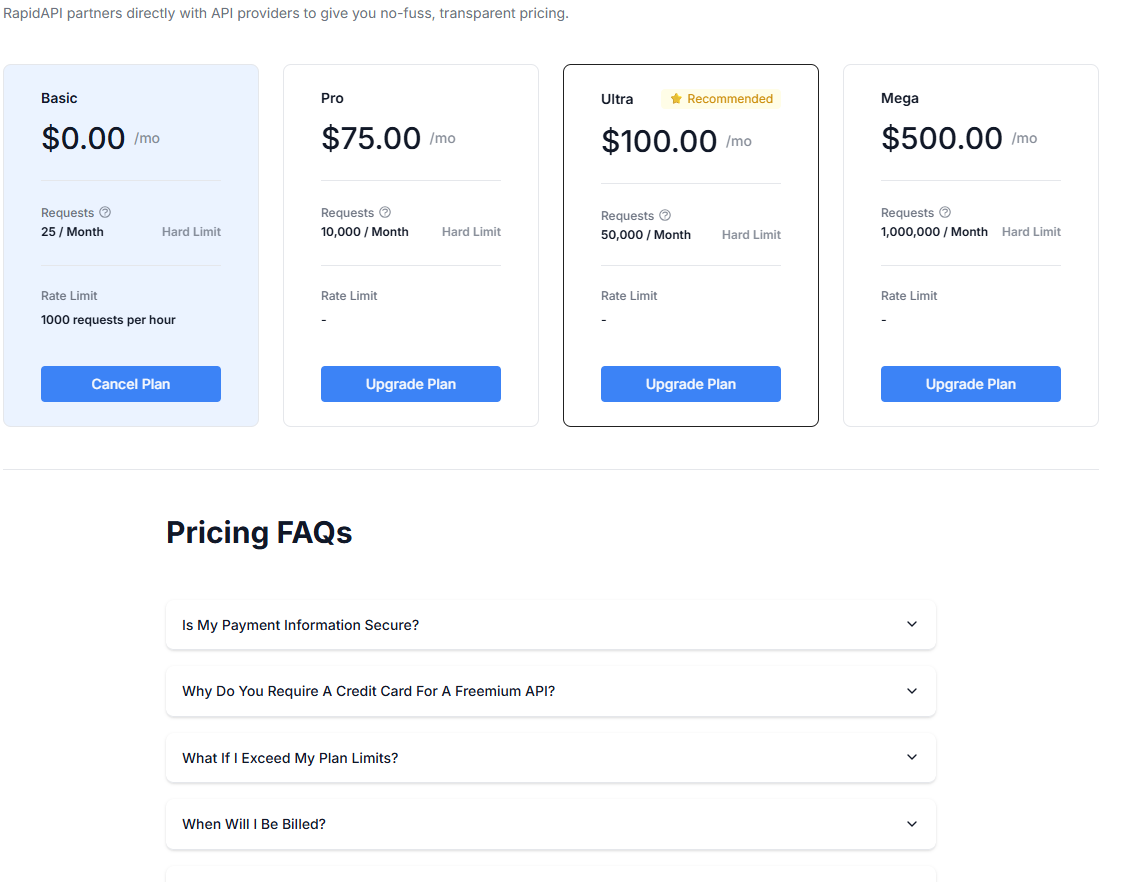
Task: Click the Pro plan $75.00 price
Action: [371, 138]
